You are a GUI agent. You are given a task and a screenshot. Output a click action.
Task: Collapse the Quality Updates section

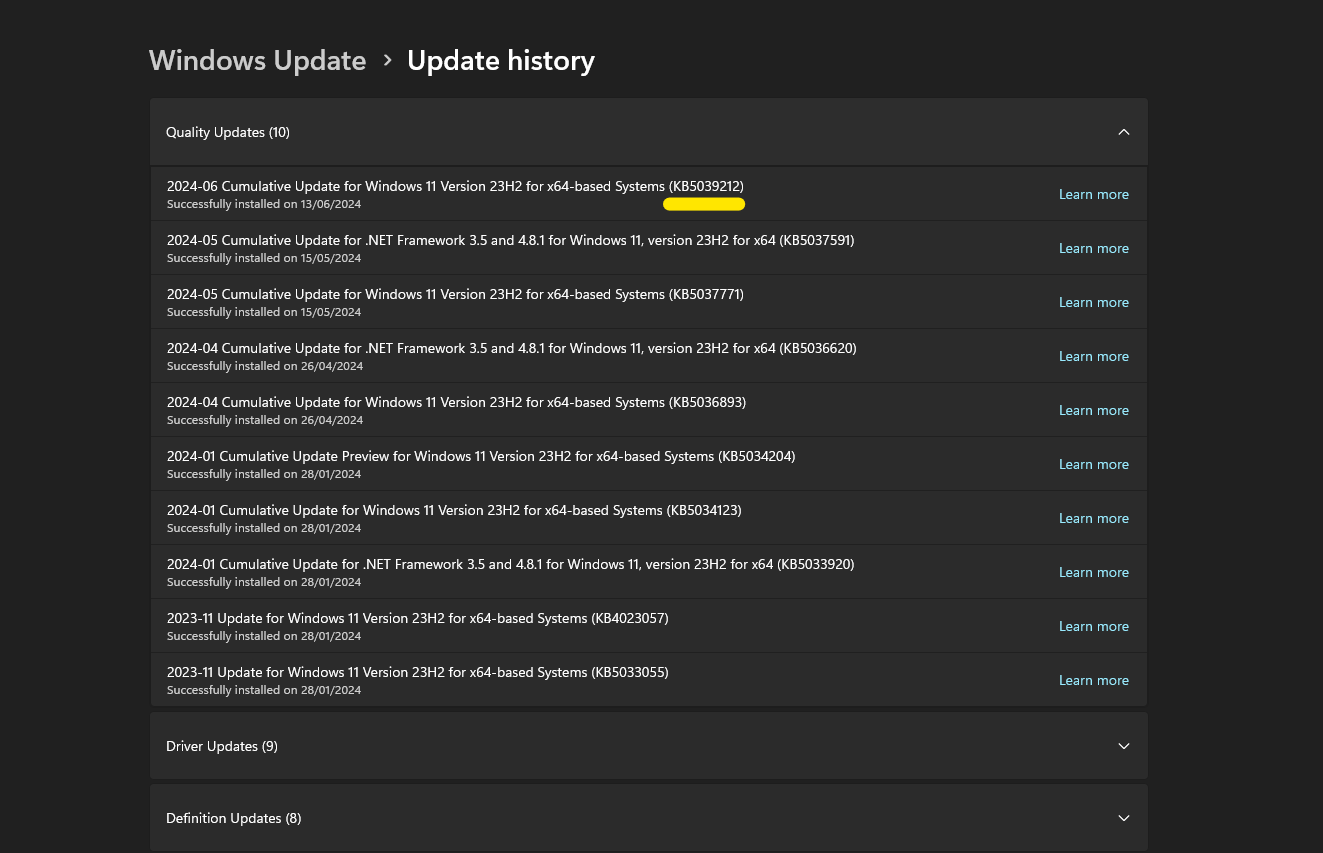(x=1123, y=131)
